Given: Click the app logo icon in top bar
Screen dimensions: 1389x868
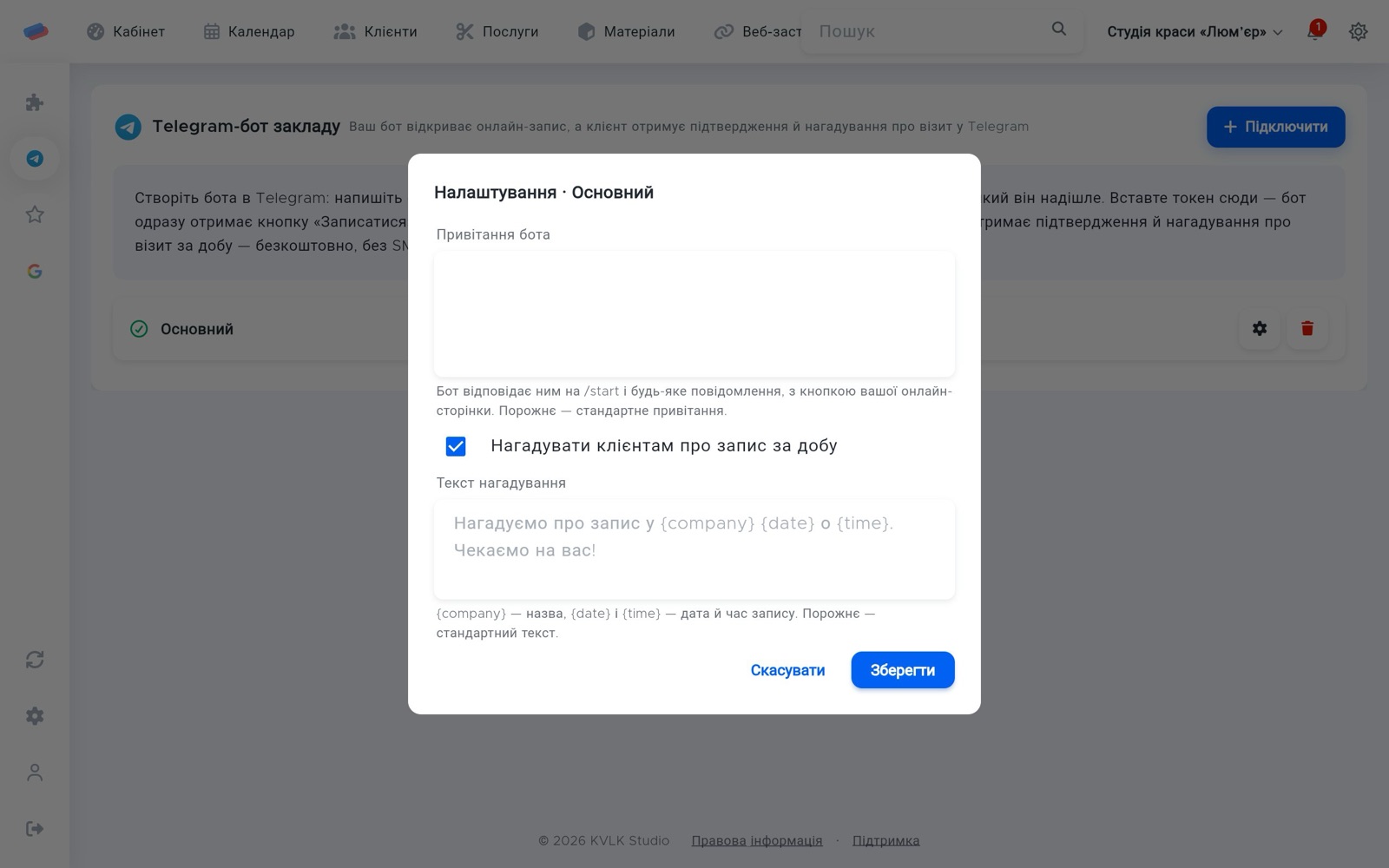Looking at the screenshot, I should click(x=36, y=31).
